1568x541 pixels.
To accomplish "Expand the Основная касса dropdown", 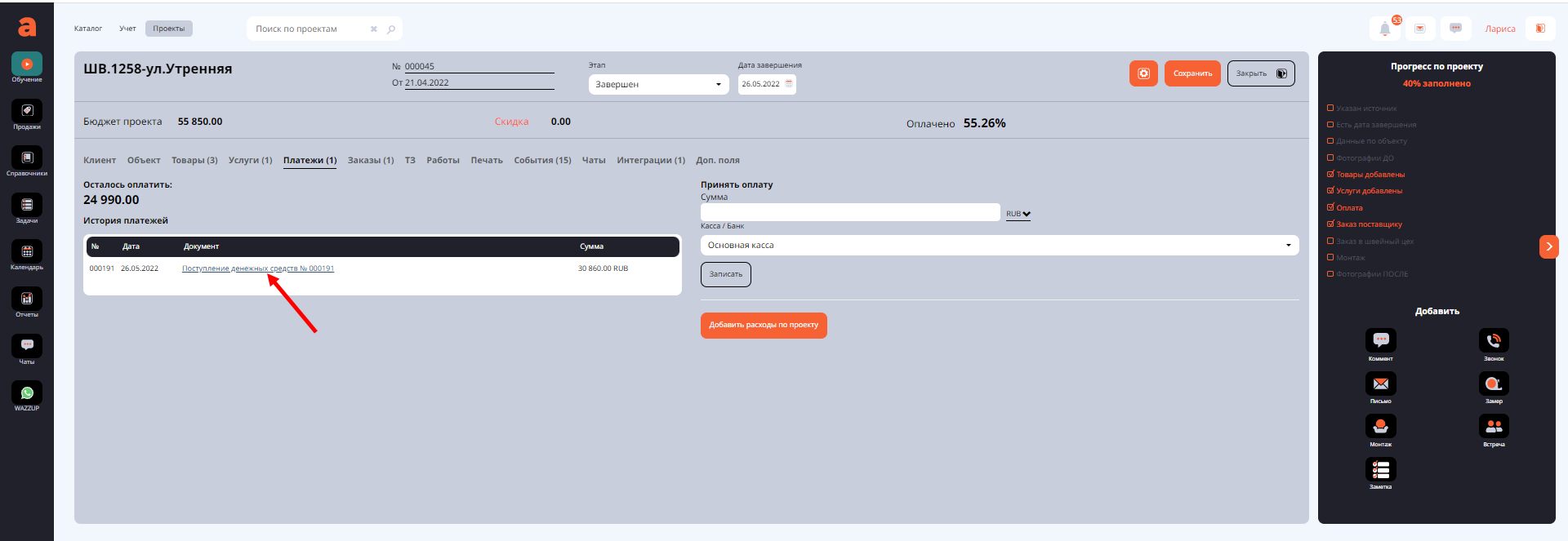I will 999,245.
